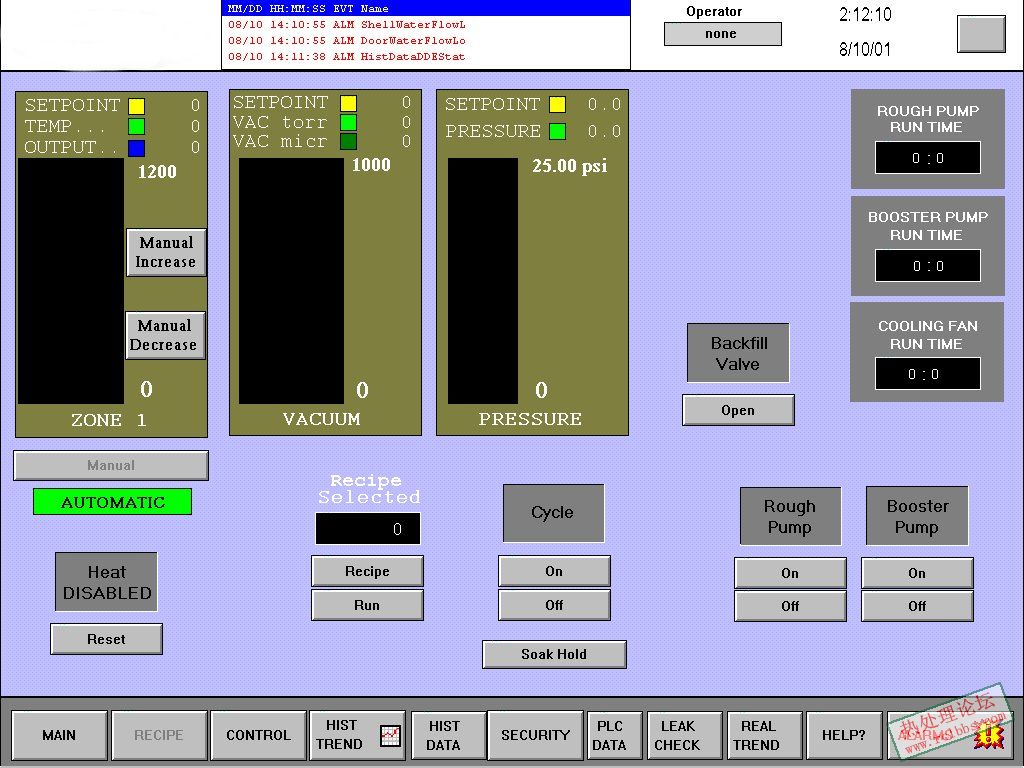Click the Vacuum bar graph
Image resolution: width=1024 pixels, height=768 pixels.
(x=291, y=281)
